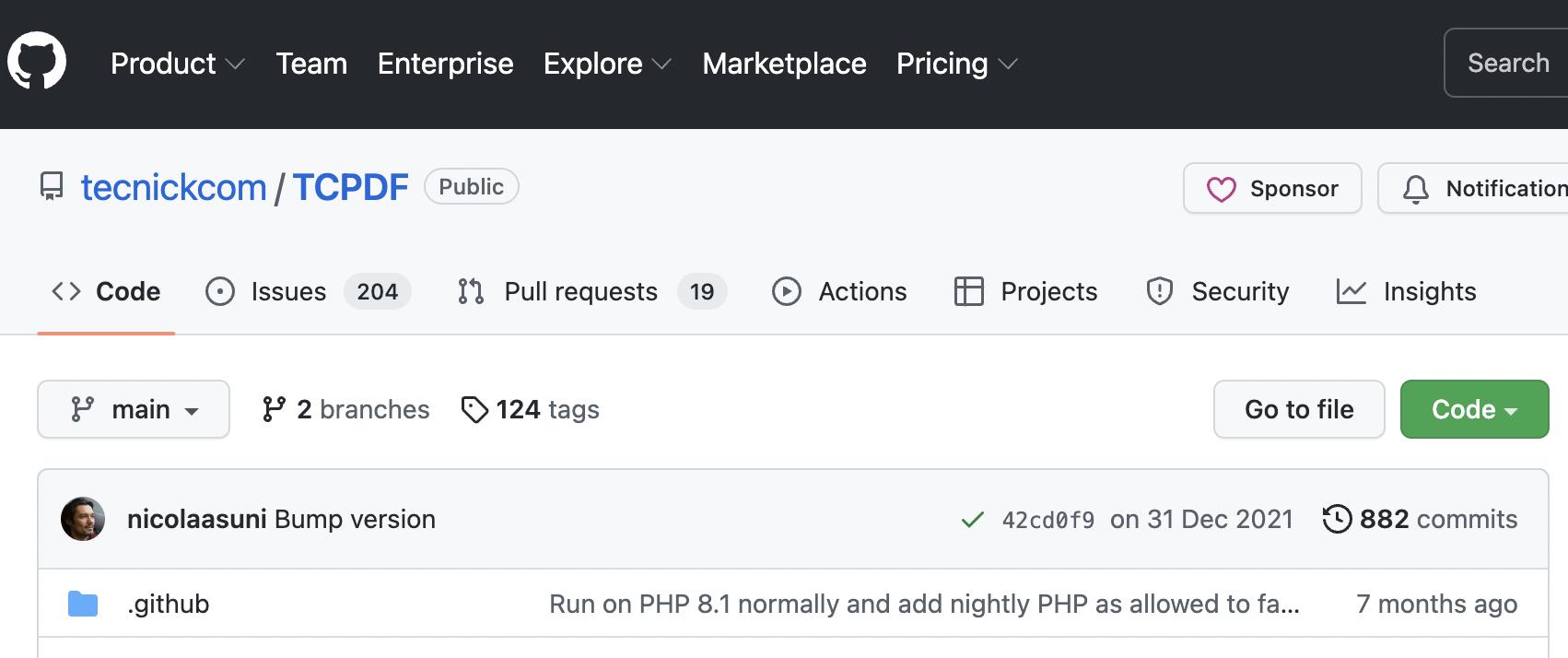
Task: Expand the Explore menu
Action: (608, 64)
